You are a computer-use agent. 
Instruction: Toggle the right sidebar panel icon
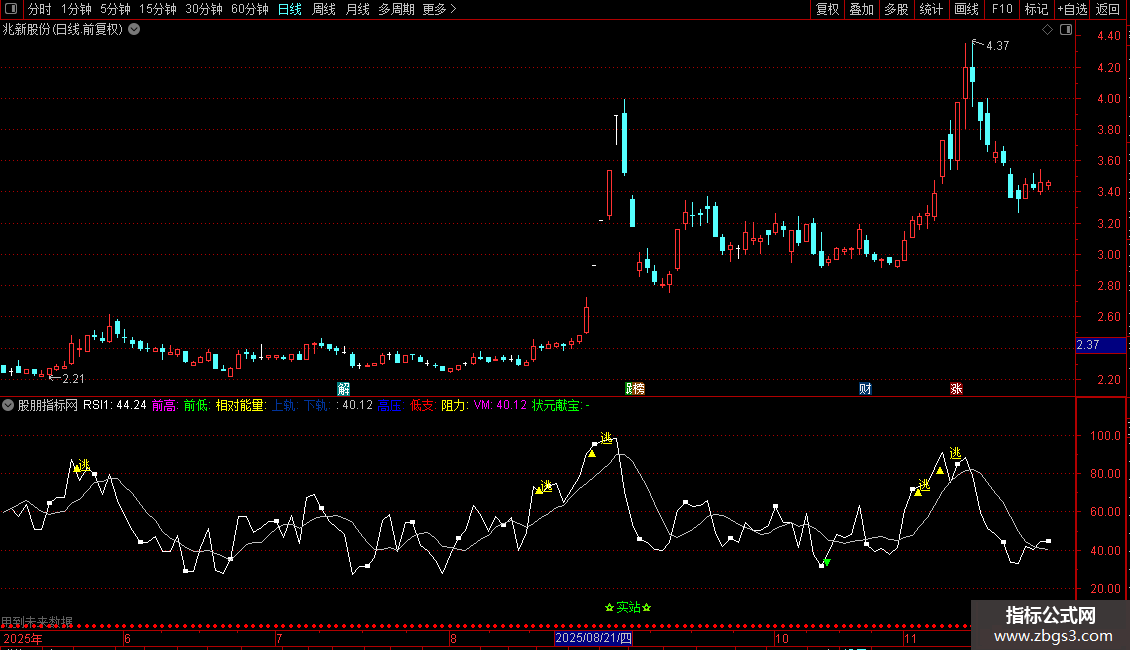click(1066, 30)
